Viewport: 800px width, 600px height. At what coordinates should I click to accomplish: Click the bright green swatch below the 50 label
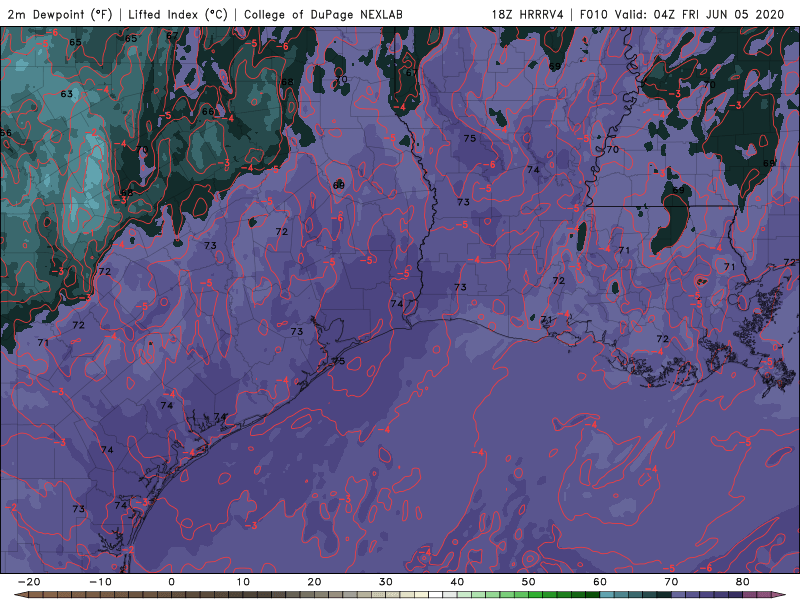[536, 594]
